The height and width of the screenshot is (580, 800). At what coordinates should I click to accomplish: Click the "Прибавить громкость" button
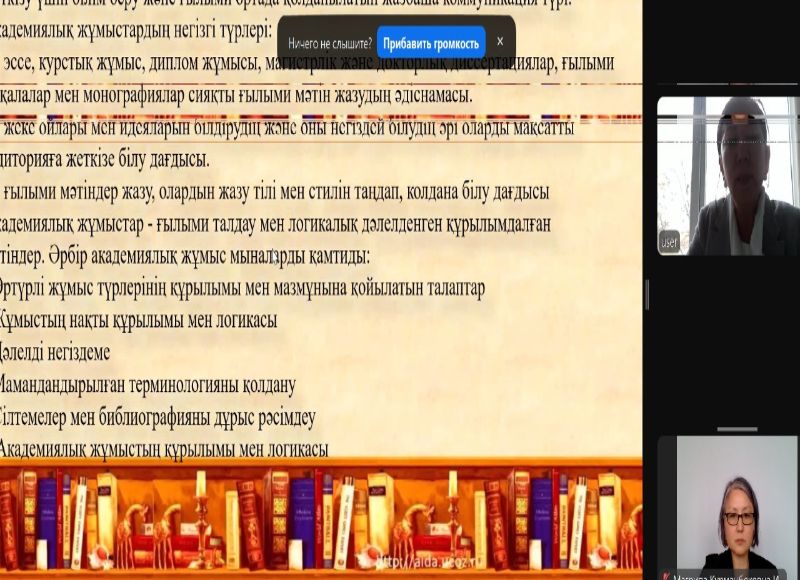(431, 43)
